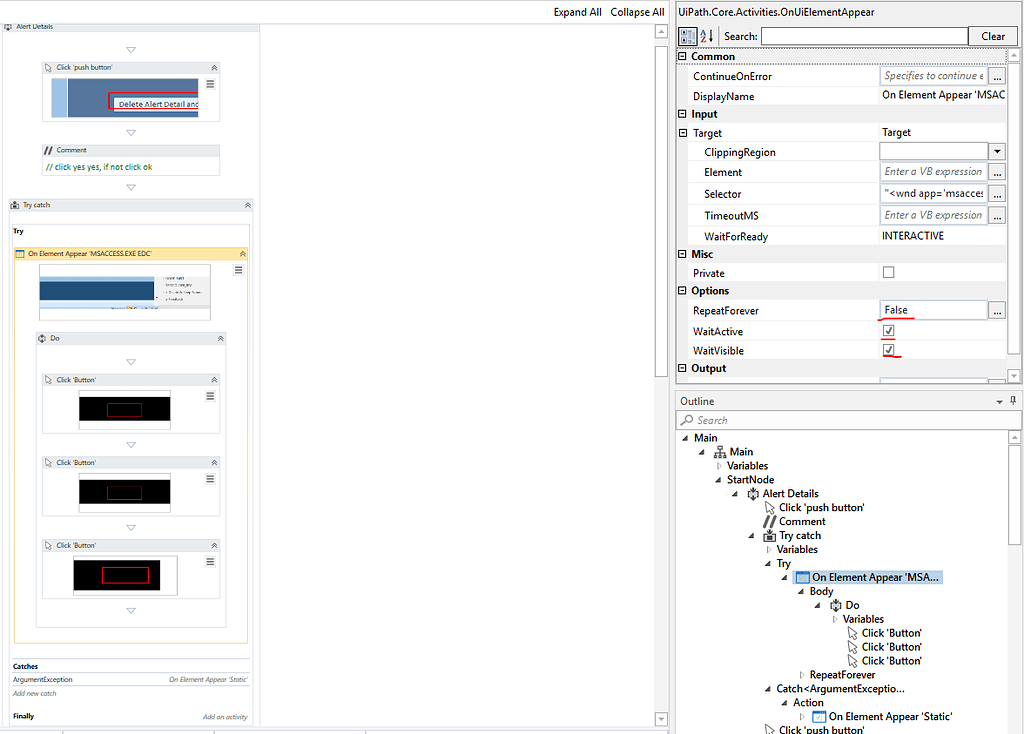Pin the Outline panel
1024x734 pixels.
[x=1013, y=401]
